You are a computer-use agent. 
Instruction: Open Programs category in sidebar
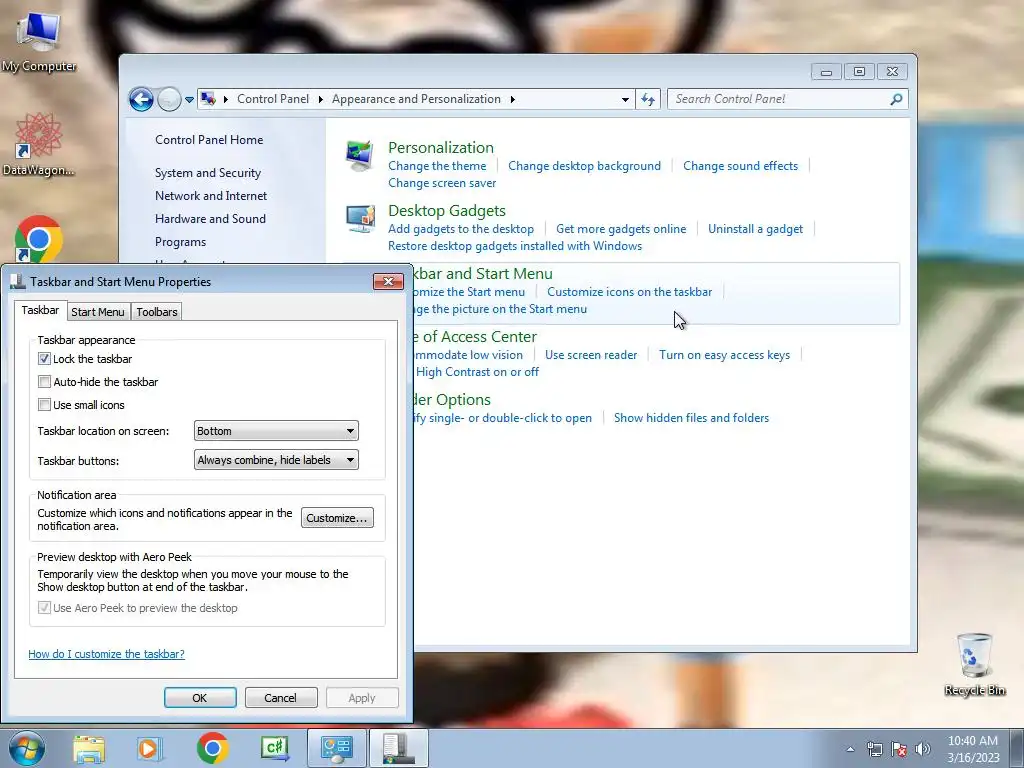pos(180,242)
